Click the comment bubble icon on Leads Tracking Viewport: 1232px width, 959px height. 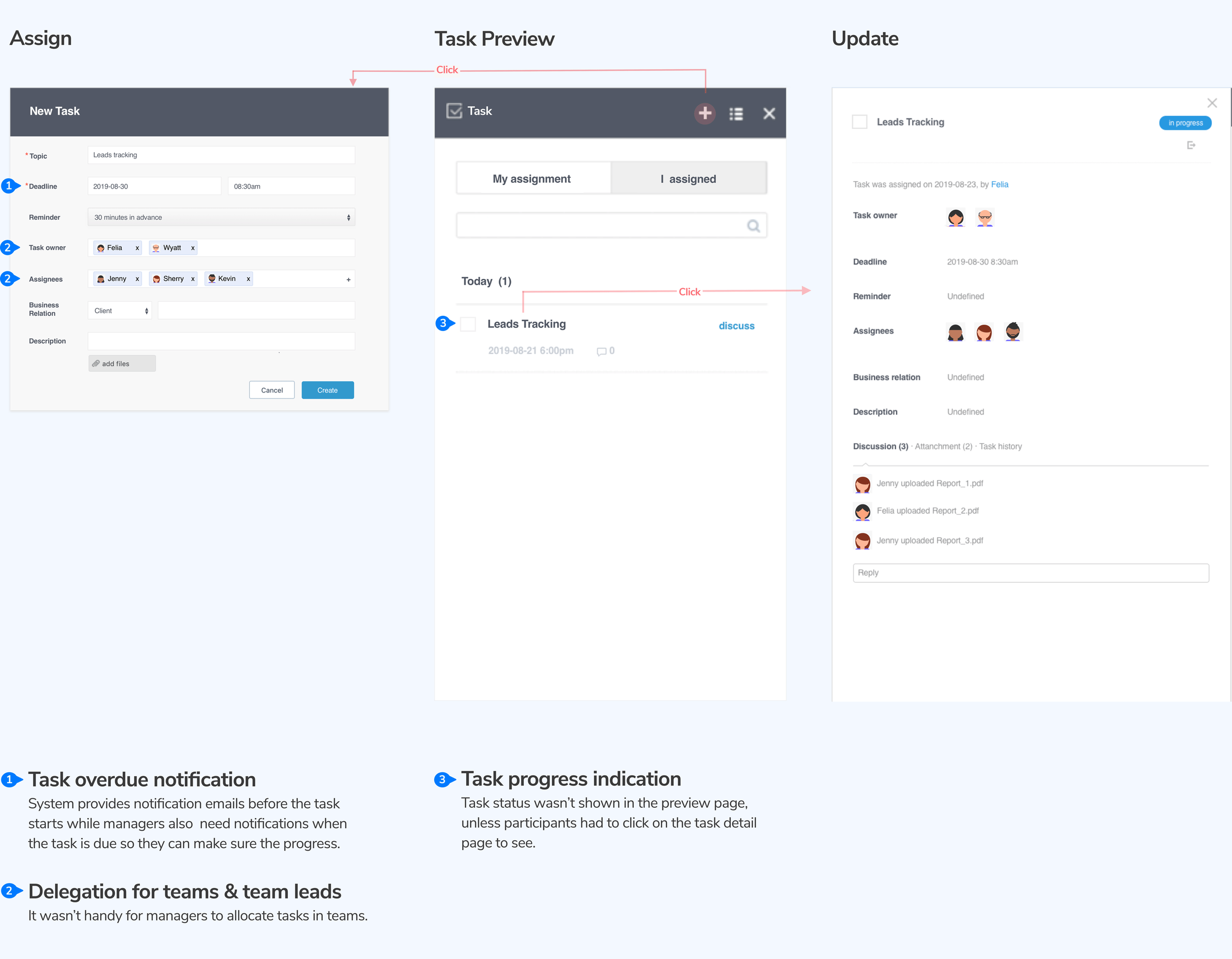pyautogui.click(x=601, y=351)
